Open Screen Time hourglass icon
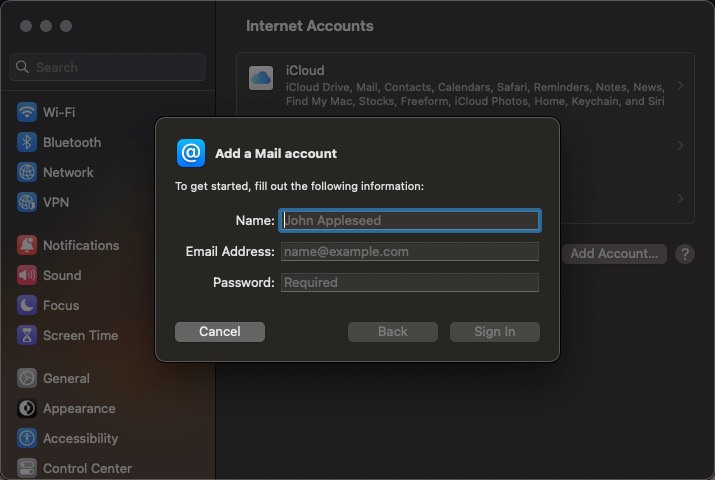715x480 pixels. click(x=26, y=335)
